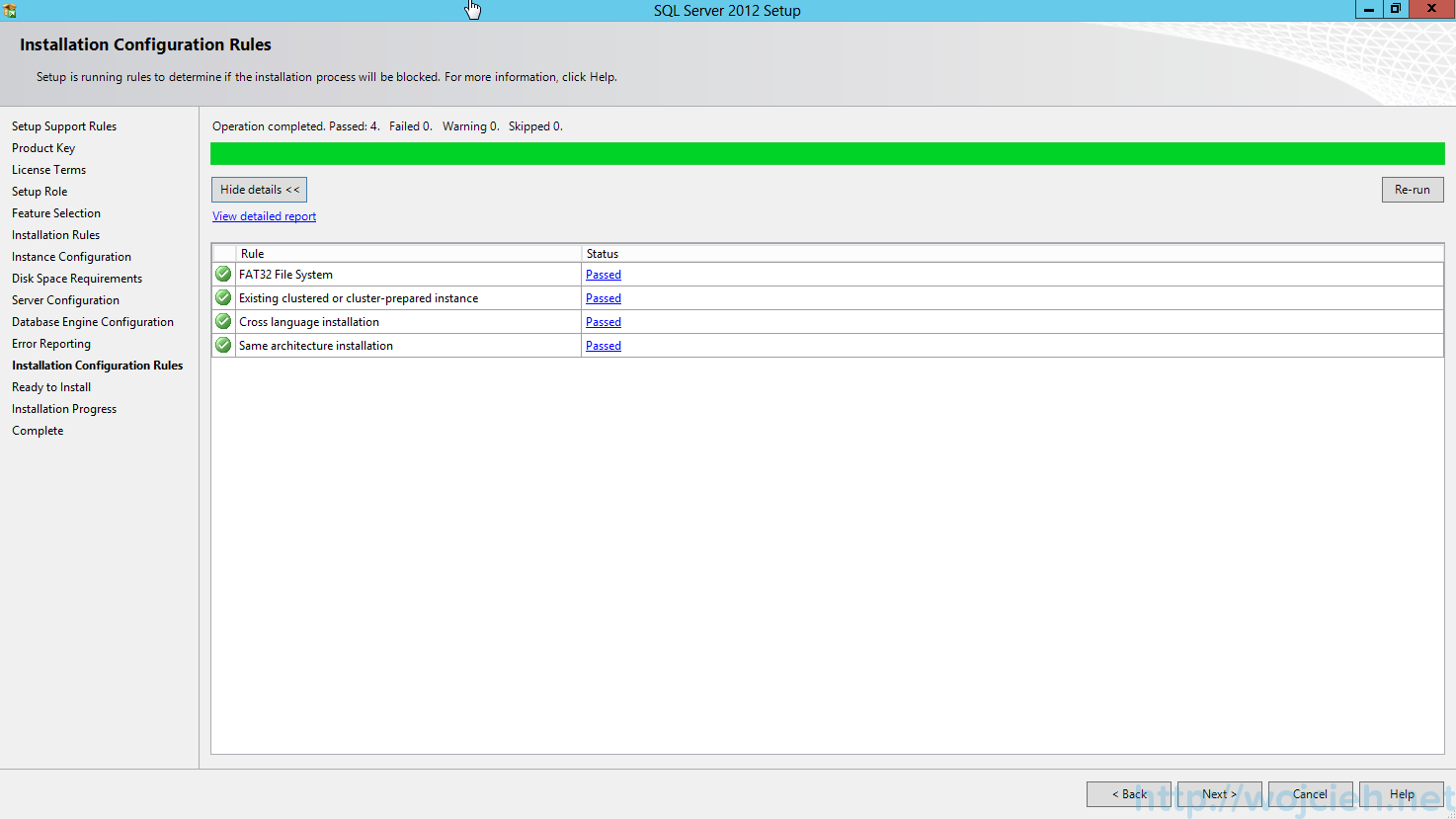
Task: Choose Instance Configuration in the sidebar
Action: [71, 257]
